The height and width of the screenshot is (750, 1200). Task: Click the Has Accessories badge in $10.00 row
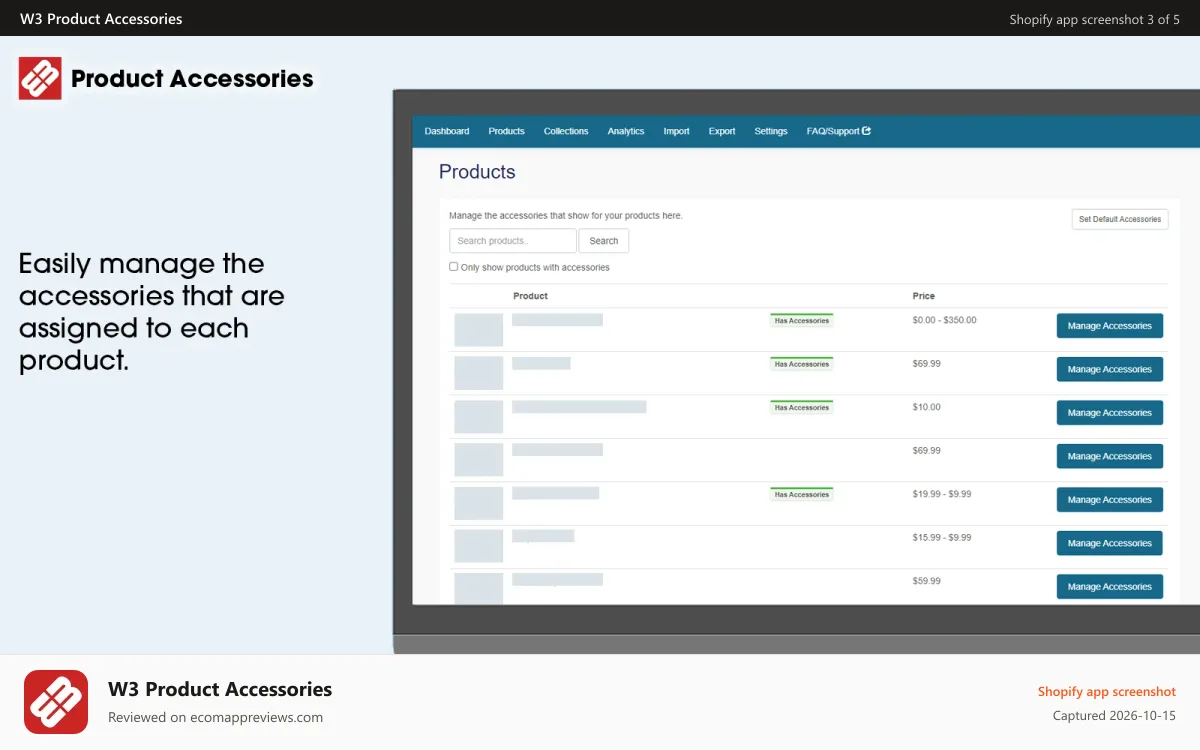click(802, 407)
